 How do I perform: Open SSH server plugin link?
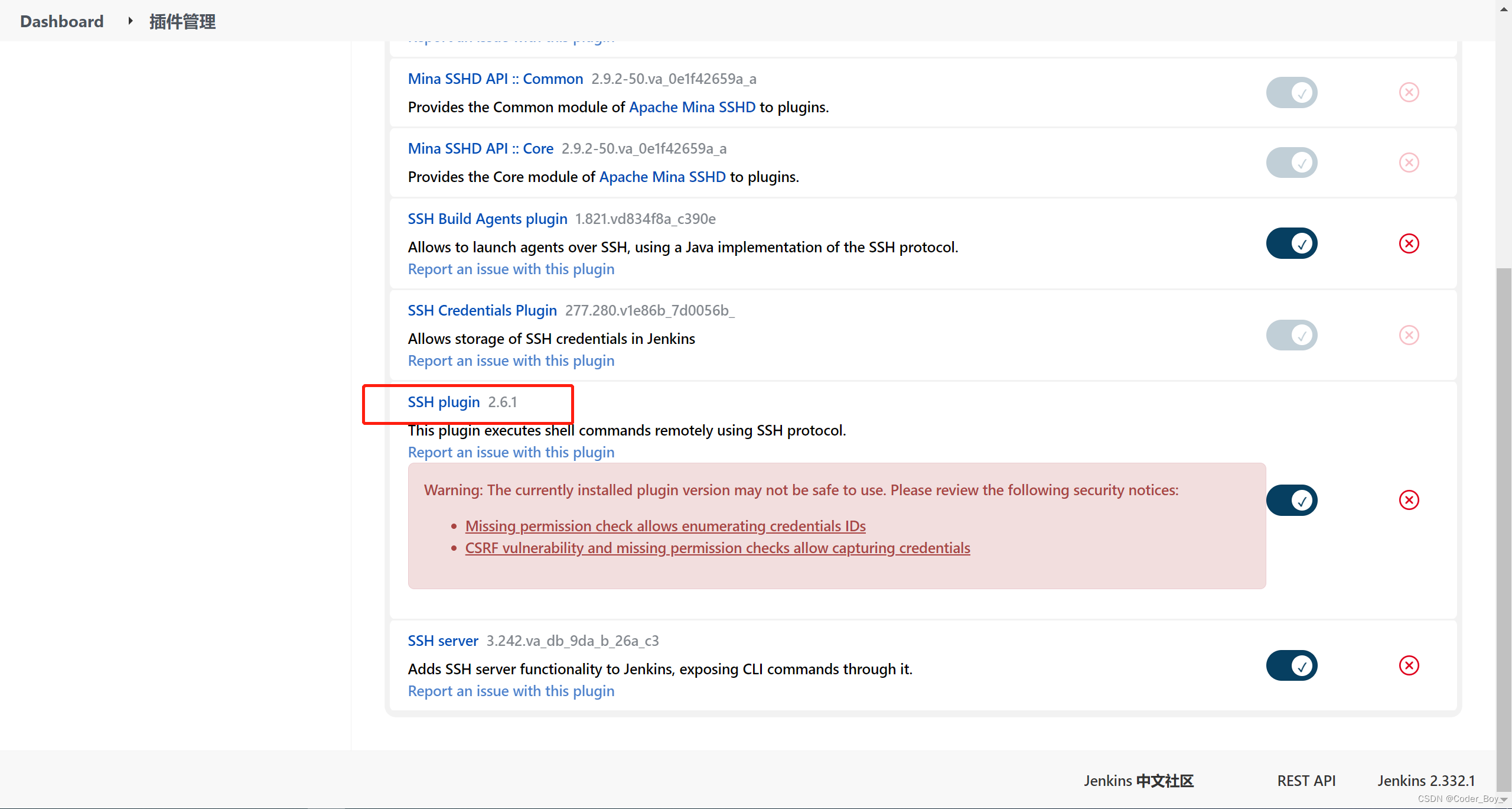(x=443, y=641)
